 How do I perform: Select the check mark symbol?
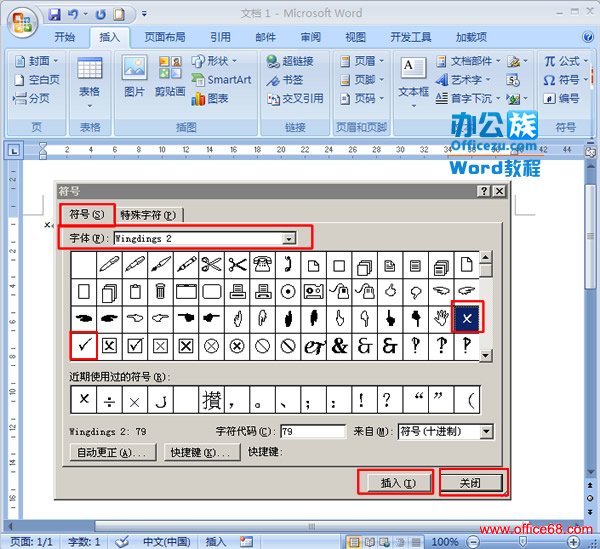pos(84,346)
